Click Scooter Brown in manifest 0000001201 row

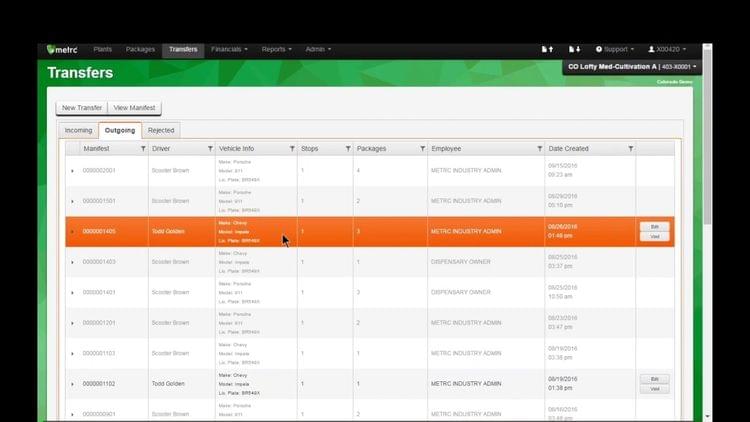click(x=170, y=323)
